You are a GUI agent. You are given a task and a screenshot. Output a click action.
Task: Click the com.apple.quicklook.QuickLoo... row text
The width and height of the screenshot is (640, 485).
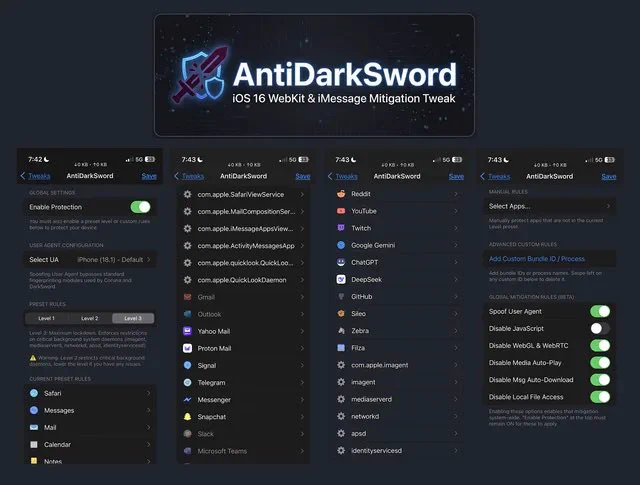pyautogui.click(x=245, y=263)
